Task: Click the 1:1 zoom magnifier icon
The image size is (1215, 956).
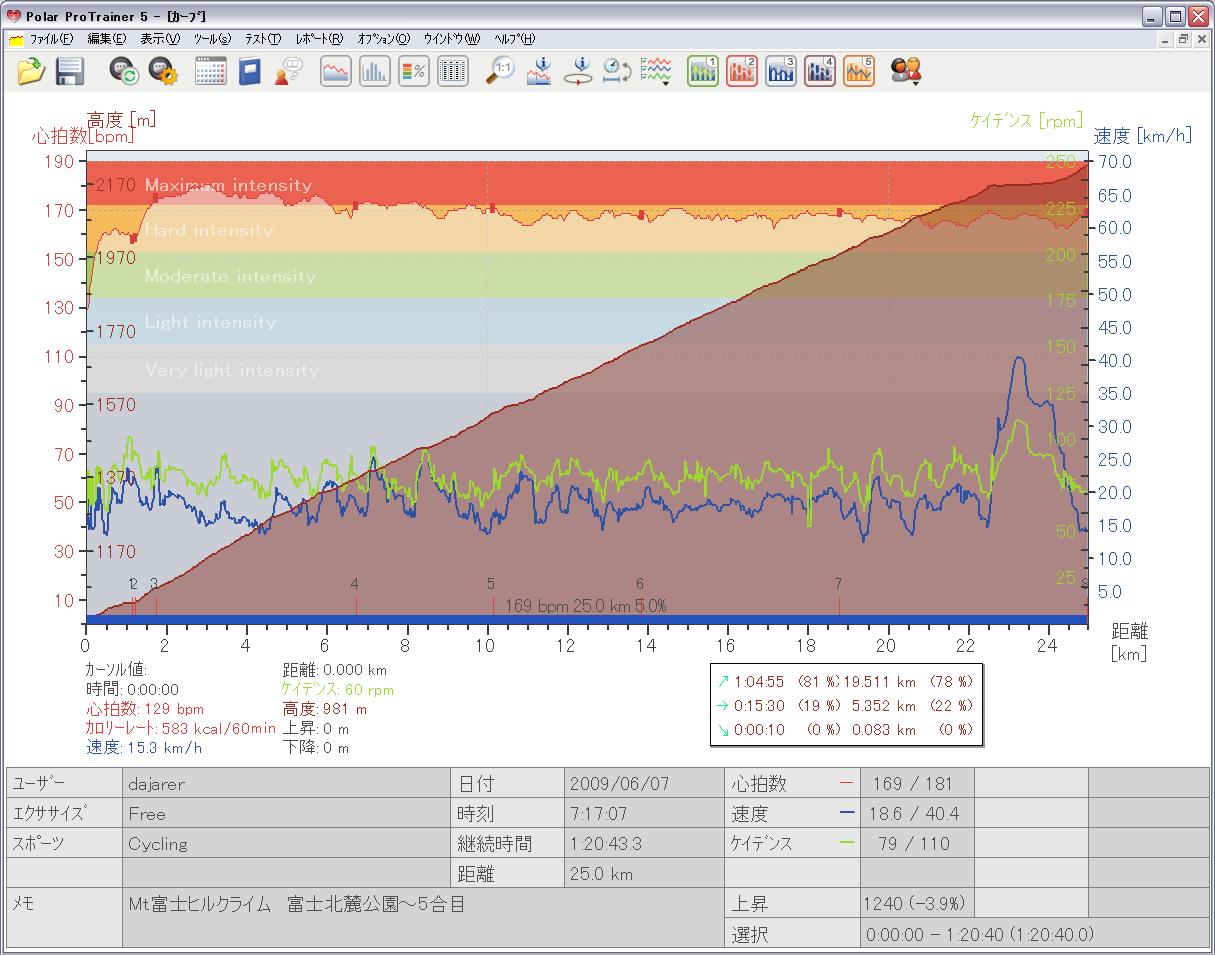Action: pos(500,71)
